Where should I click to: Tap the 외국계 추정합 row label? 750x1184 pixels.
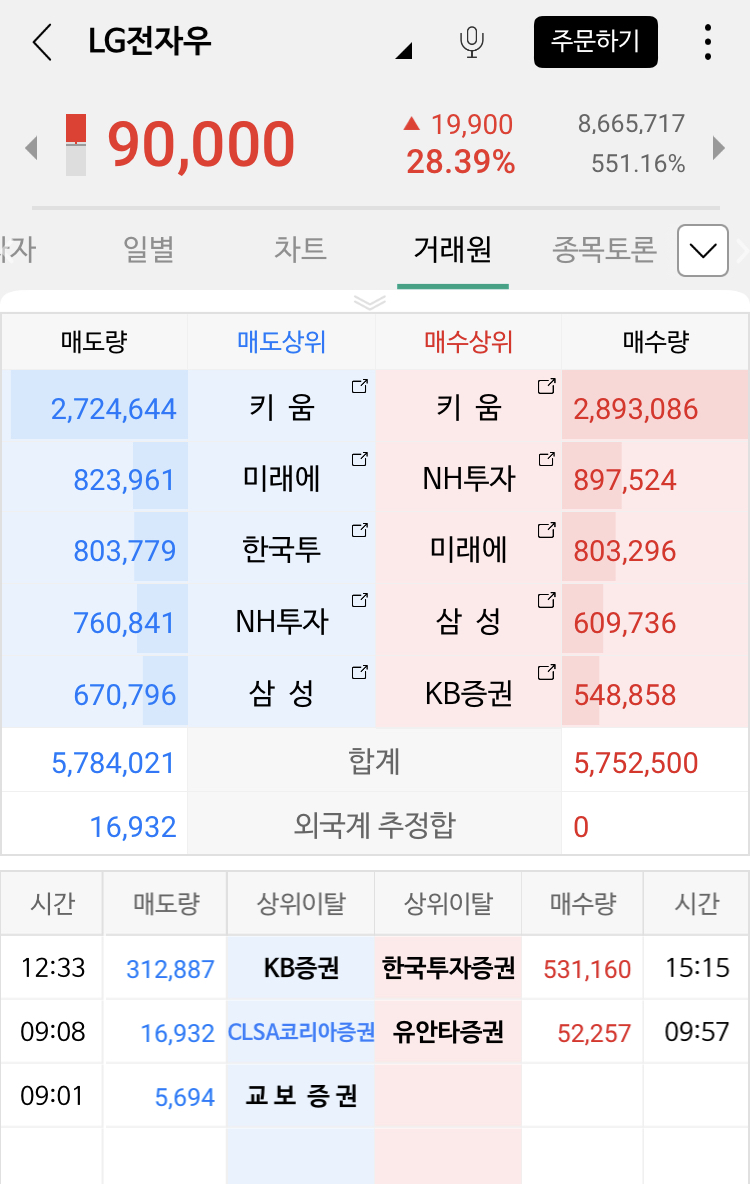(375, 825)
